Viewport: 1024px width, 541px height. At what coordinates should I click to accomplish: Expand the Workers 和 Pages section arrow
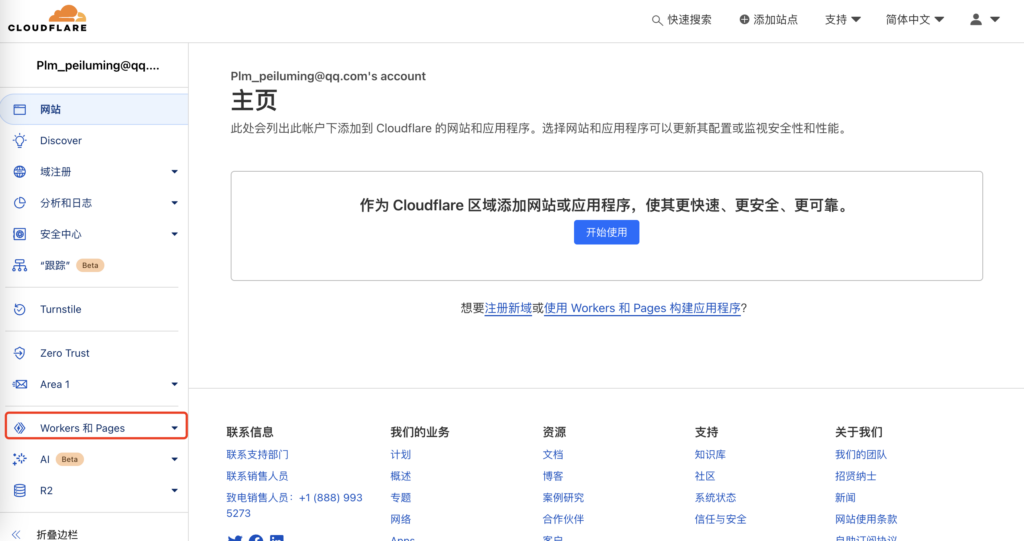(x=174, y=428)
